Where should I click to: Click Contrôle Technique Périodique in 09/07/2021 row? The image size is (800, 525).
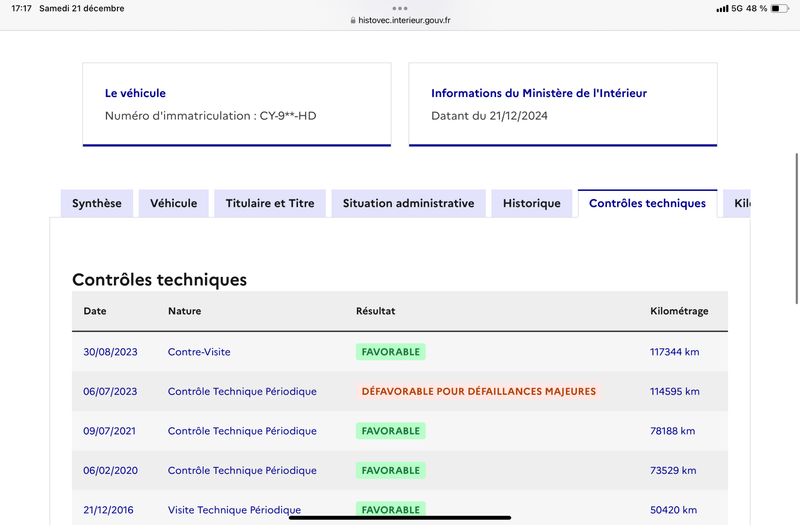242,431
